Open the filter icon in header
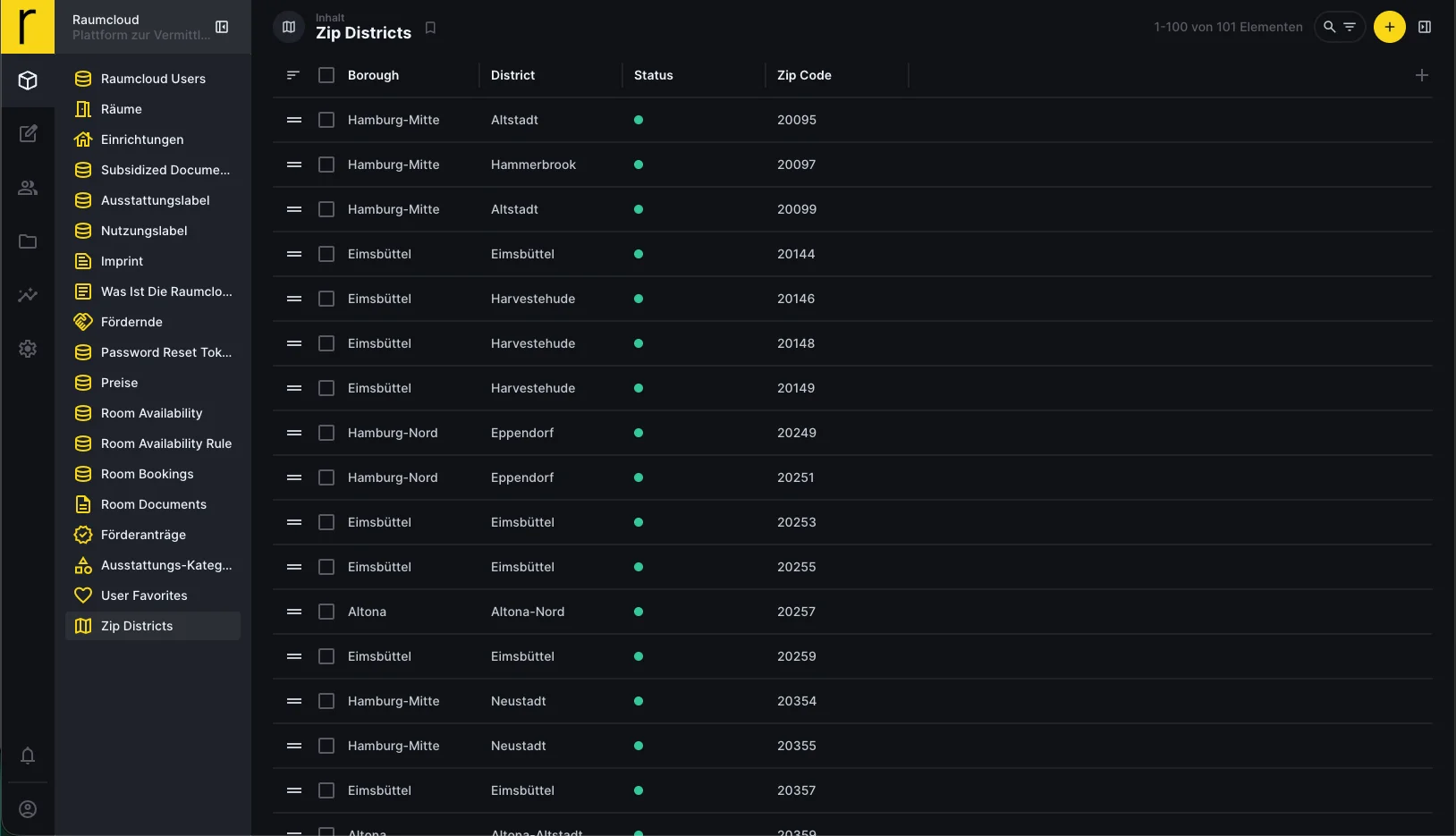This screenshot has width=1456, height=836. point(1350,27)
